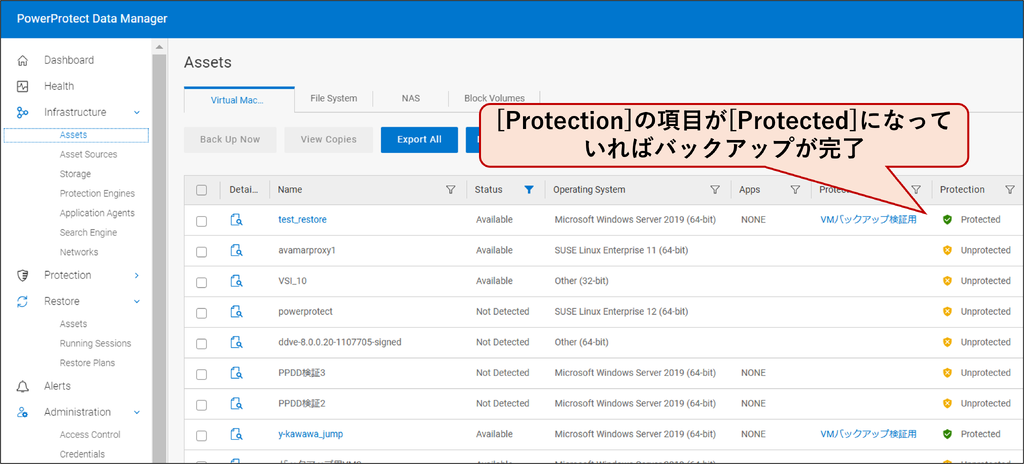Switch to the Virtual Machines tab
The height and width of the screenshot is (464, 1024).
point(239,101)
